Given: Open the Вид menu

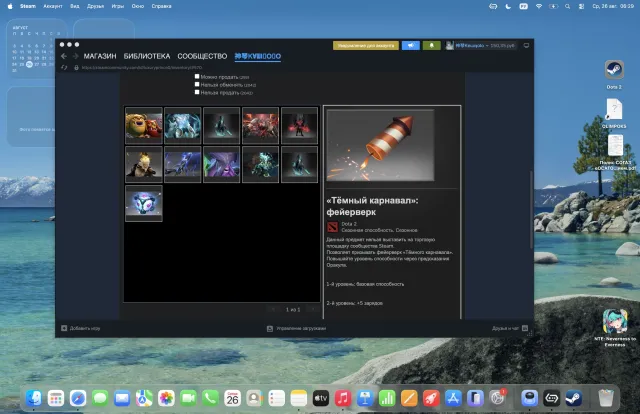Looking at the screenshot, I should (x=75, y=6).
